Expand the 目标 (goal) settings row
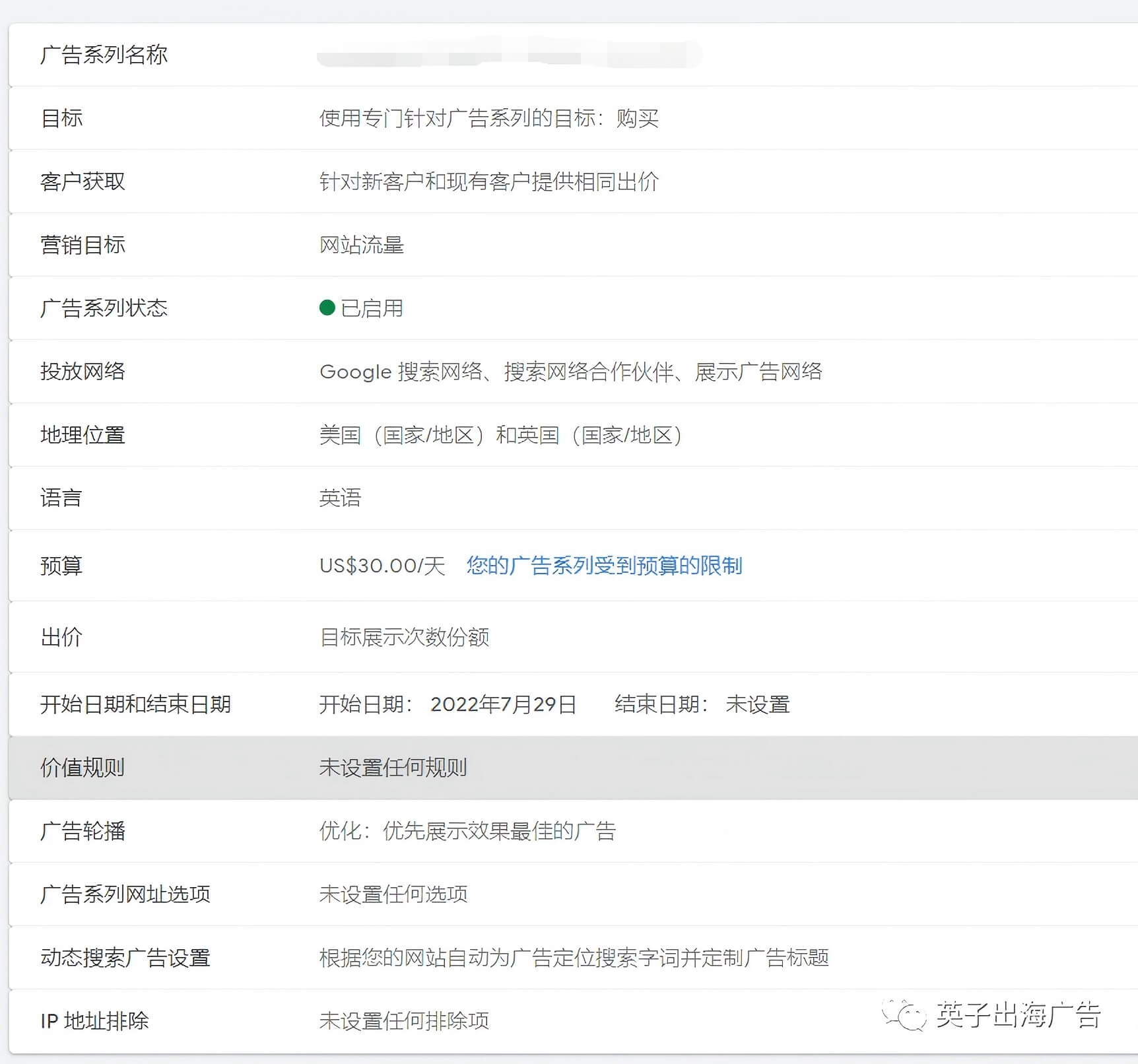The height and width of the screenshot is (1064, 1138). pos(62,118)
